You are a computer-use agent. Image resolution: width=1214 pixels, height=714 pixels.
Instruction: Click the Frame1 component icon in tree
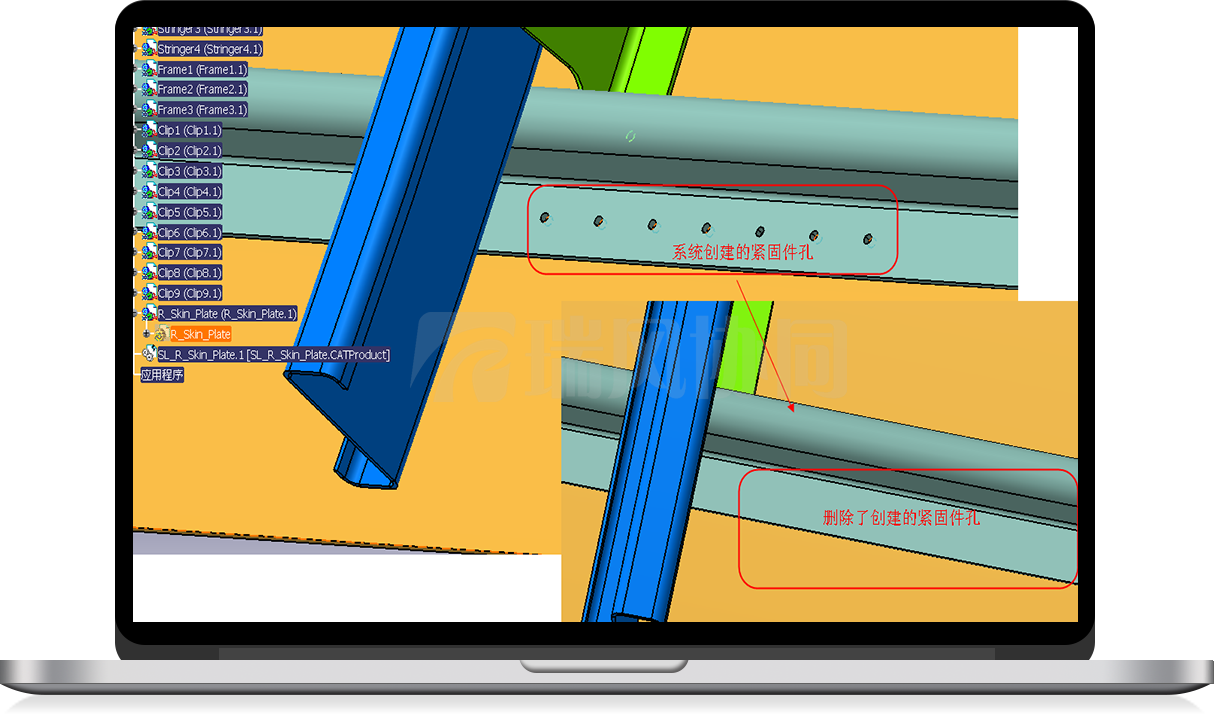coord(148,70)
